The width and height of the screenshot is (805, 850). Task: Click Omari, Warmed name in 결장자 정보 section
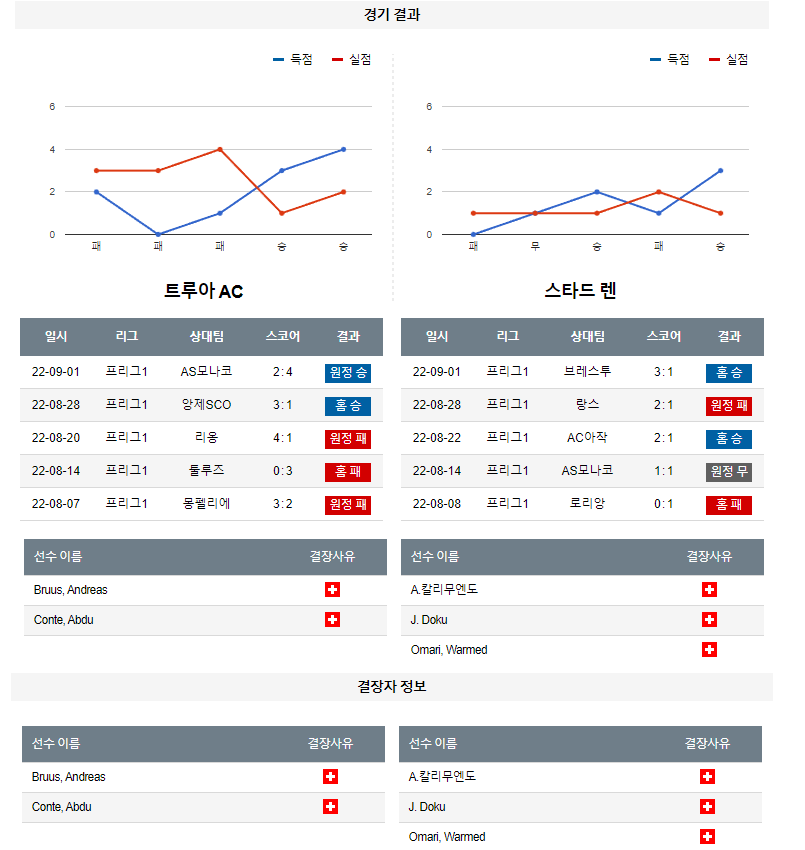tap(447, 836)
